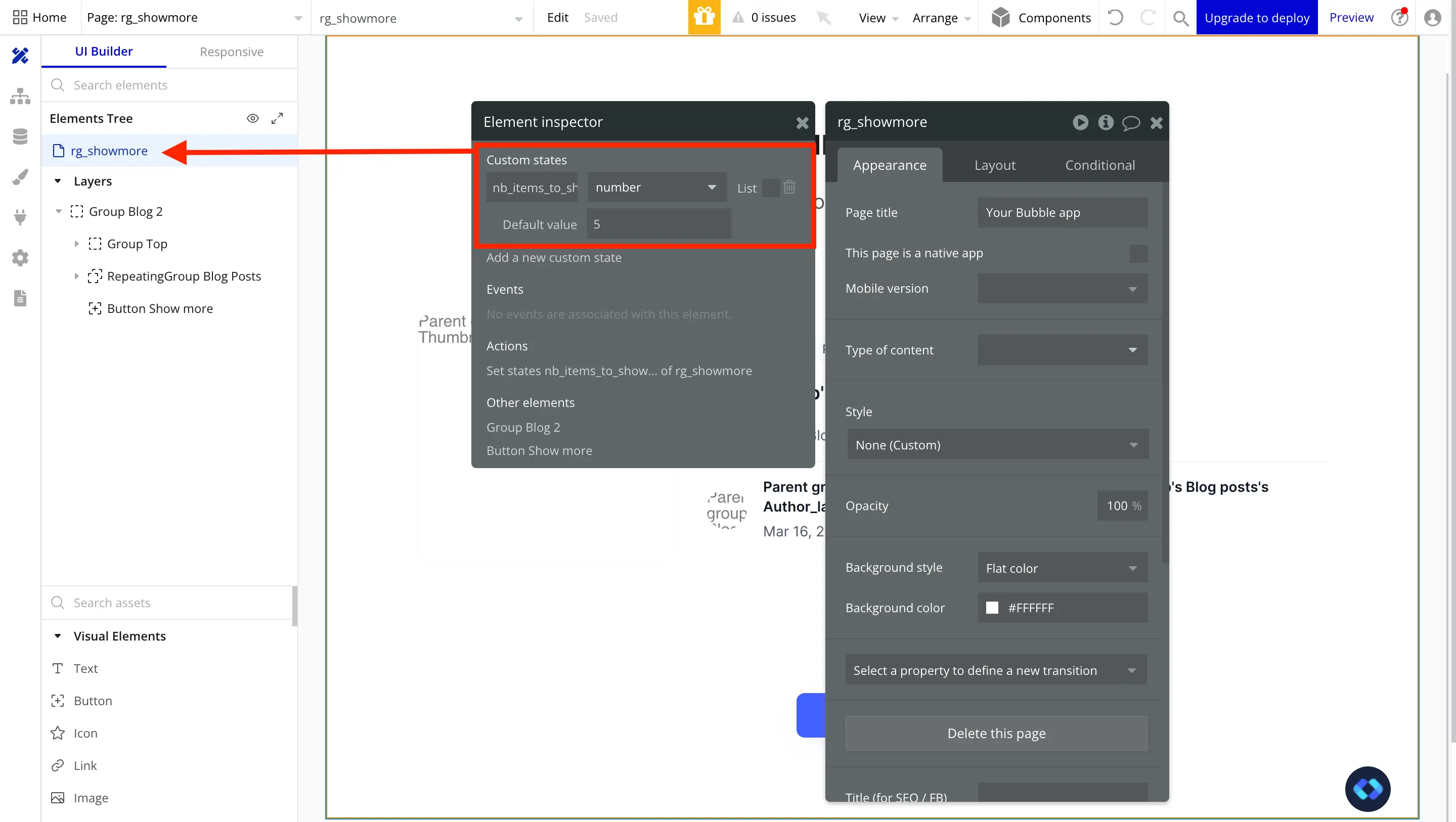The width and height of the screenshot is (1456, 822).
Task: Open the View menu
Action: (878, 18)
